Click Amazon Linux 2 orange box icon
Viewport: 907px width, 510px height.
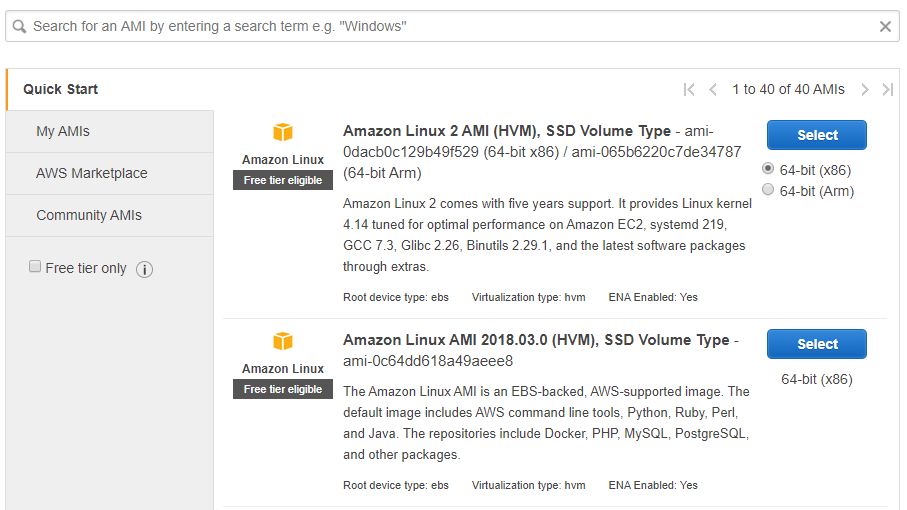283,132
